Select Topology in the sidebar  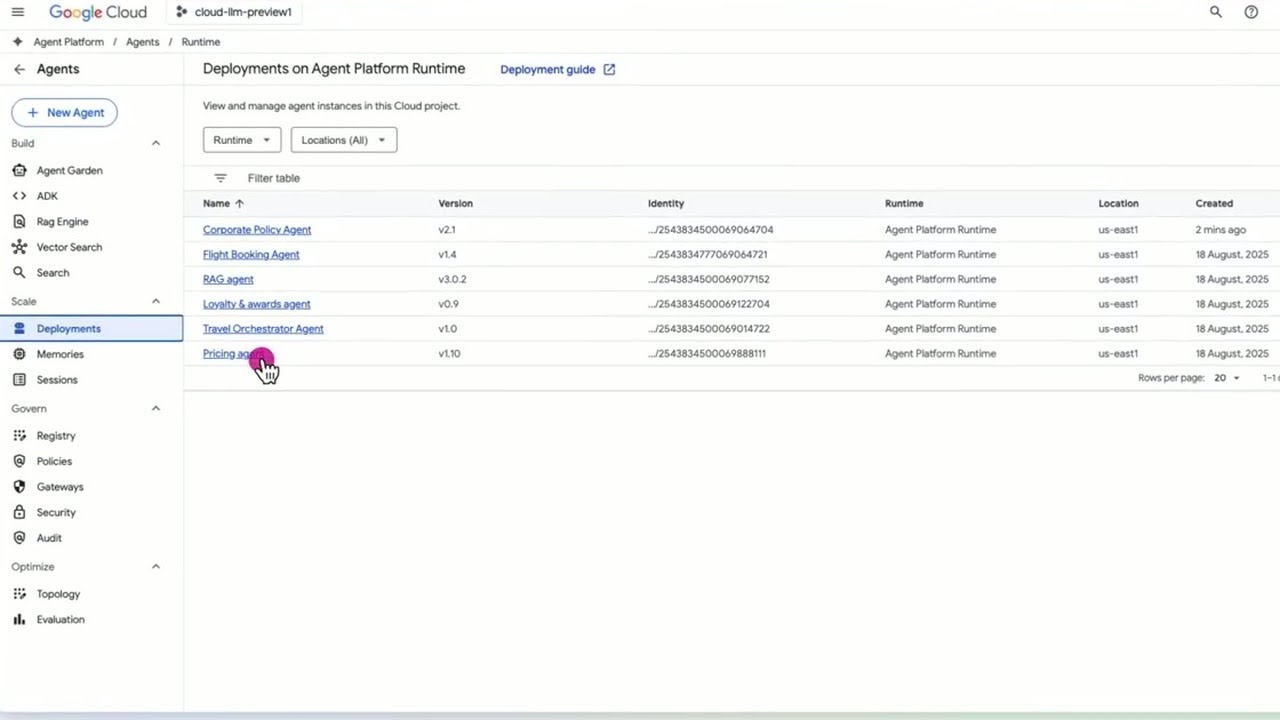[58, 593]
